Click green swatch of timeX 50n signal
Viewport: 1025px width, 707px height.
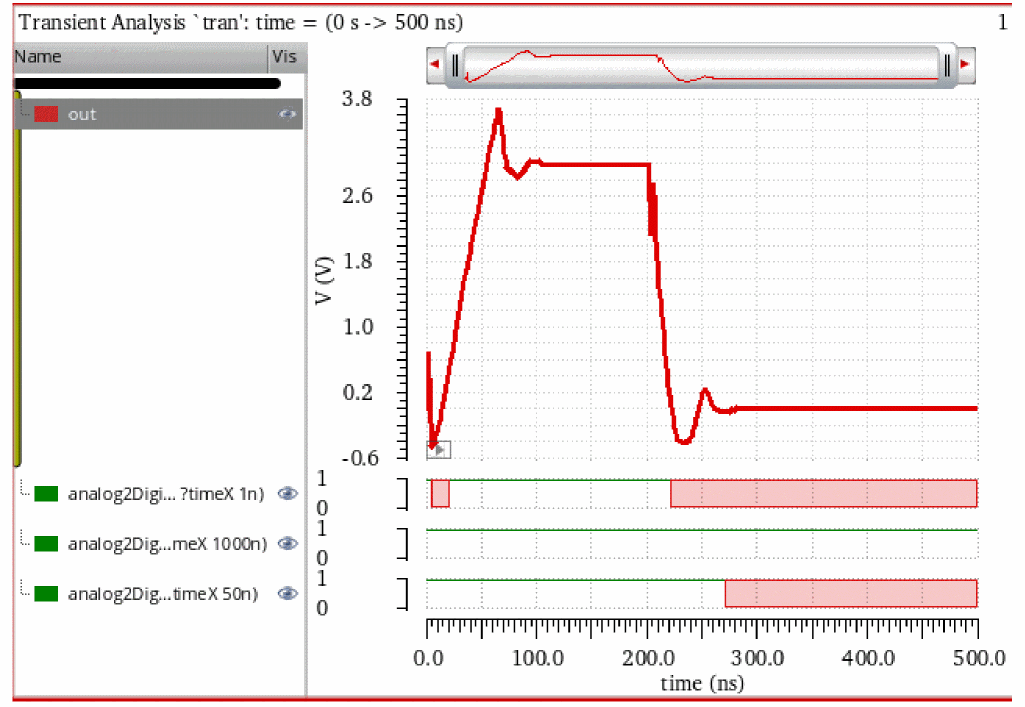[46, 593]
